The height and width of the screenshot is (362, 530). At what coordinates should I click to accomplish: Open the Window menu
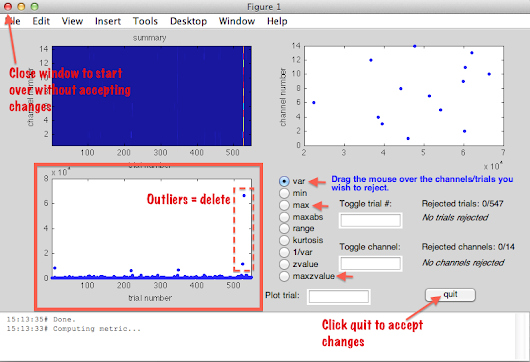pos(237,21)
